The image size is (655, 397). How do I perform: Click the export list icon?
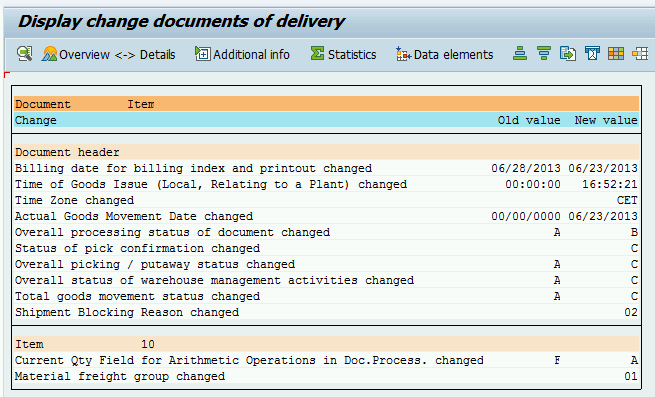tap(568, 54)
